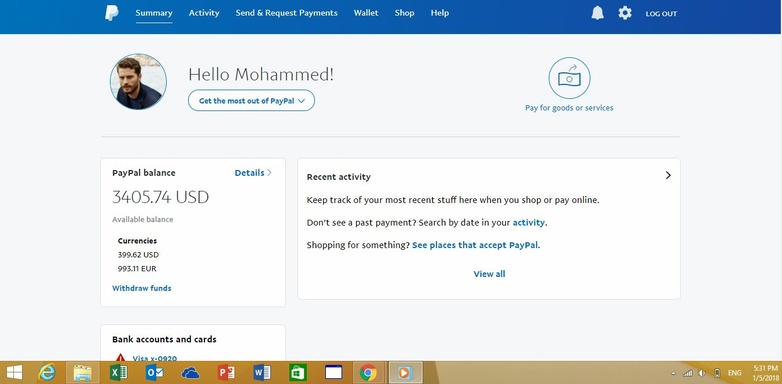Open the blank window app taskbar icon
Screen dimensions: 782x384
334,373
